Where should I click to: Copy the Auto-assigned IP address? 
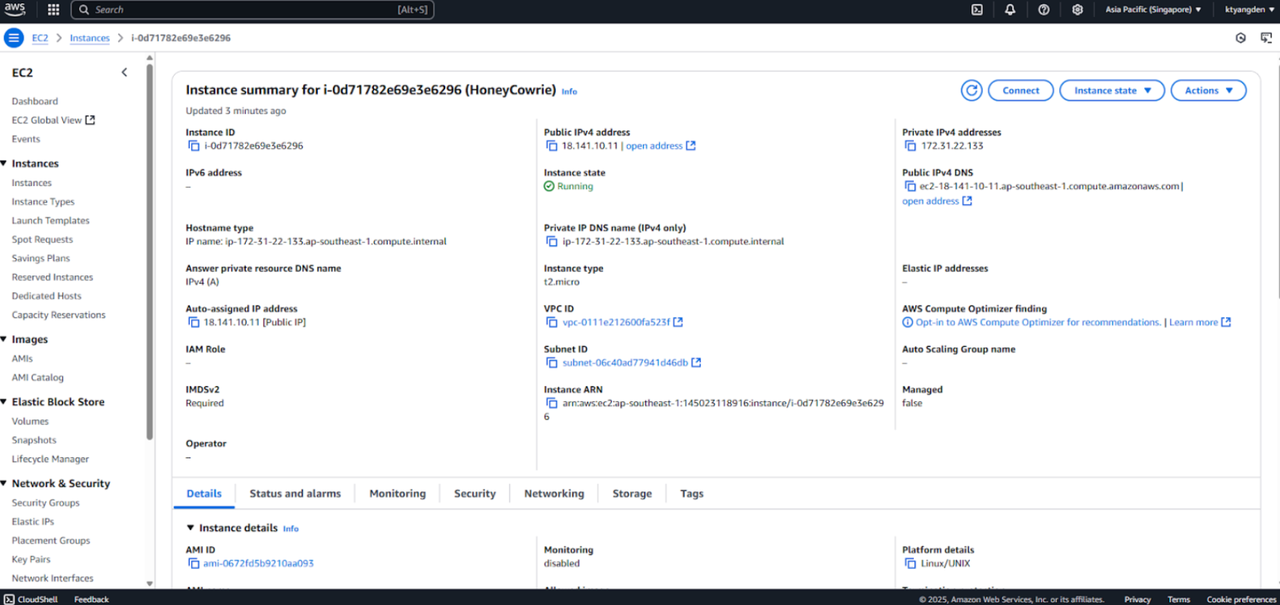click(x=194, y=323)
